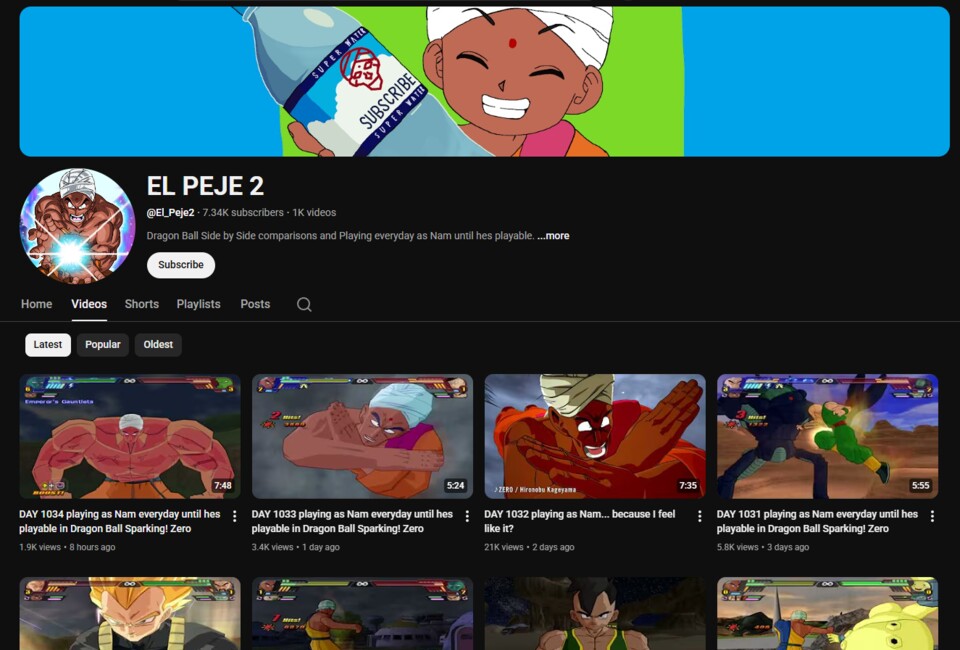Go to the Posts tab
The image size is (960, 650).
tap(255, 304)
